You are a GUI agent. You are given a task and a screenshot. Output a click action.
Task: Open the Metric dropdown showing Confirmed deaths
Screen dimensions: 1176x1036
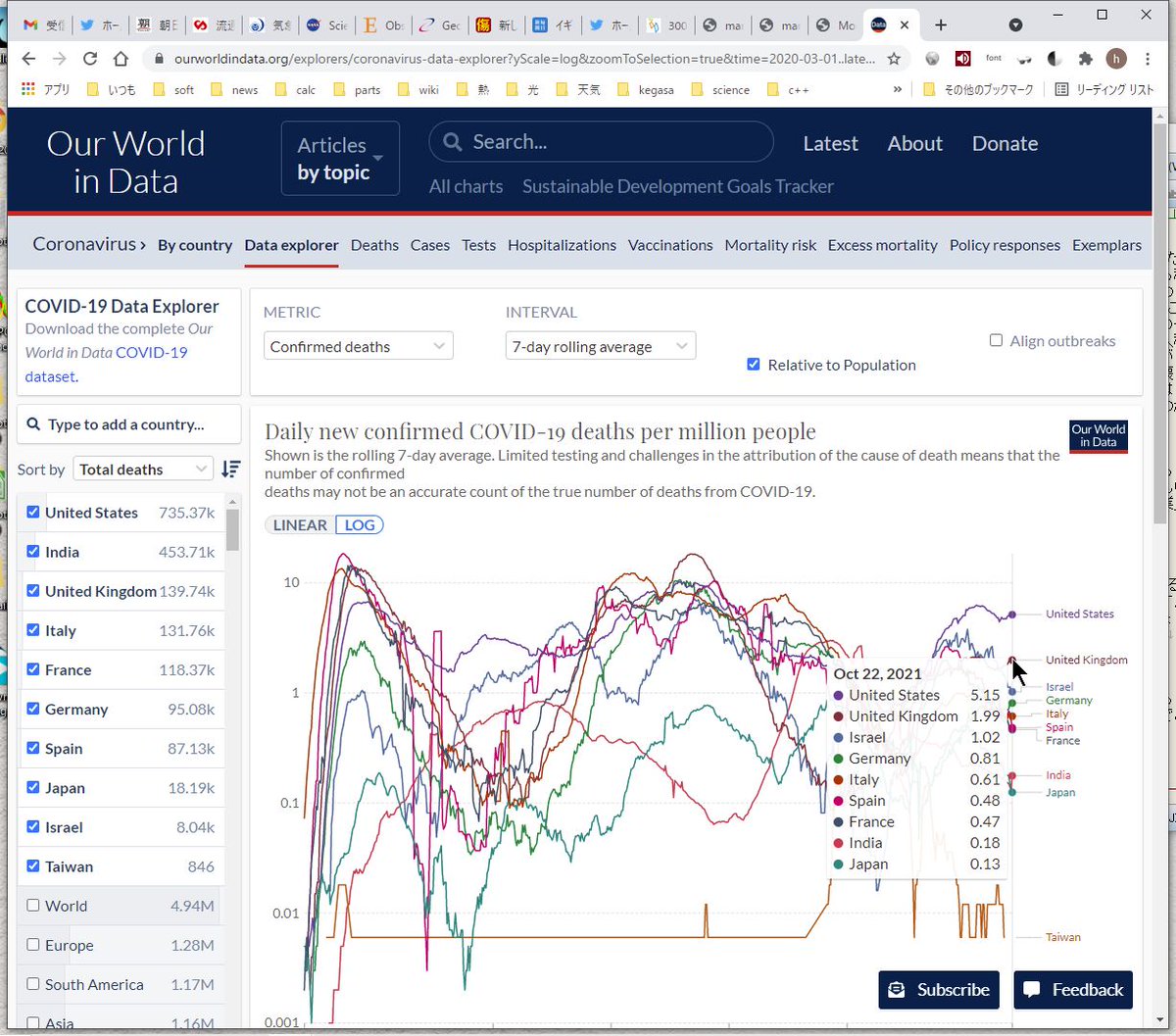tap(359, 346)
